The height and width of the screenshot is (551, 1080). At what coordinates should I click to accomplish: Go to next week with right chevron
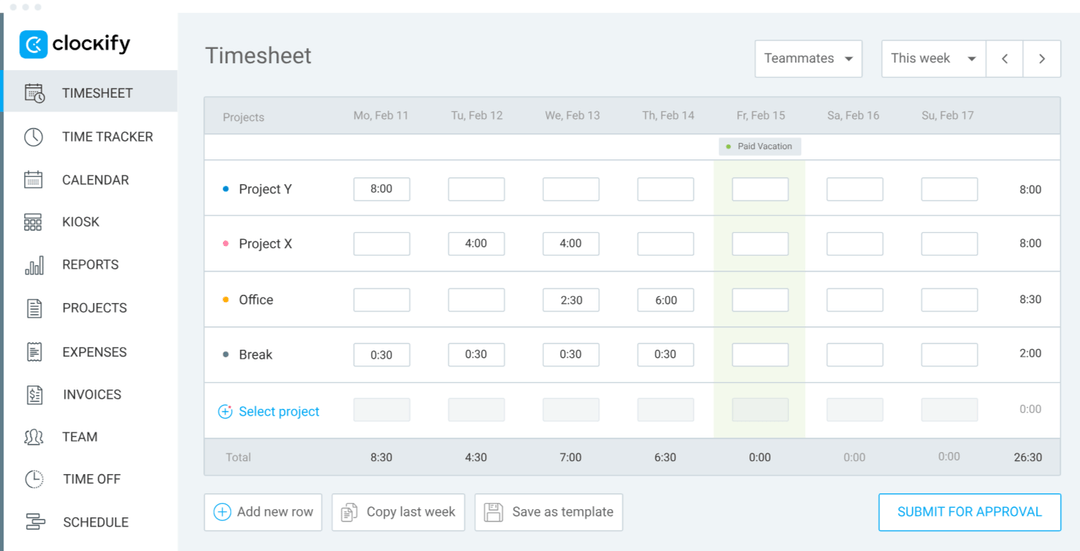pos(1042,59)
